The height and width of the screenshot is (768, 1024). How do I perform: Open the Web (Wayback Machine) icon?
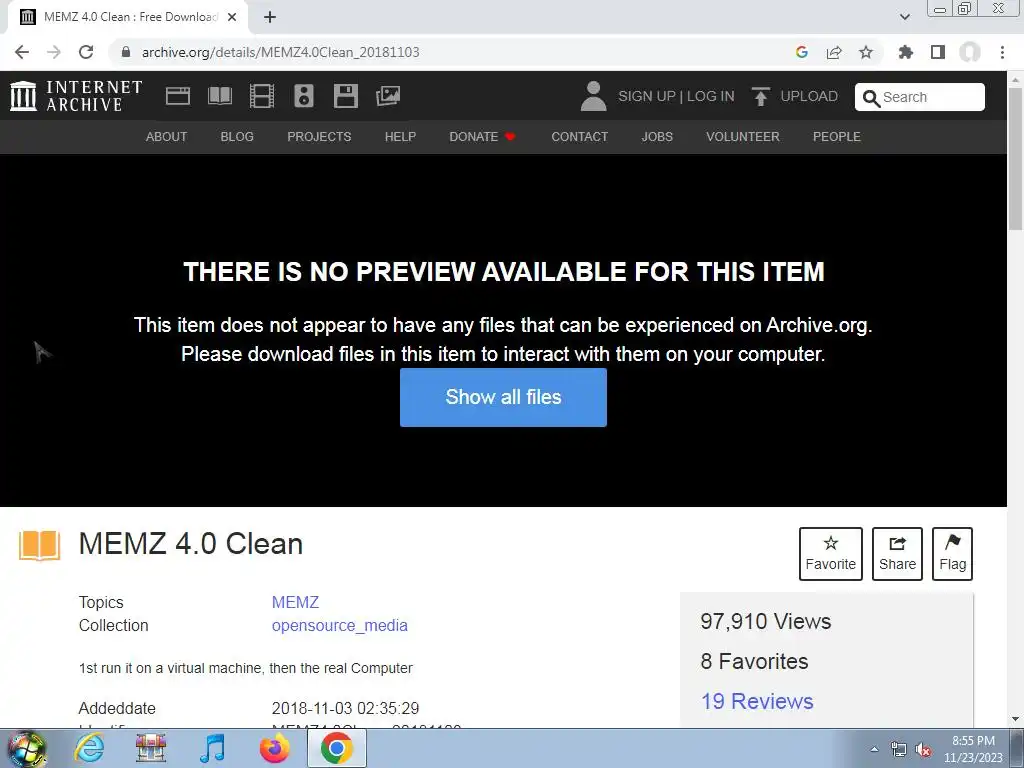178,96
